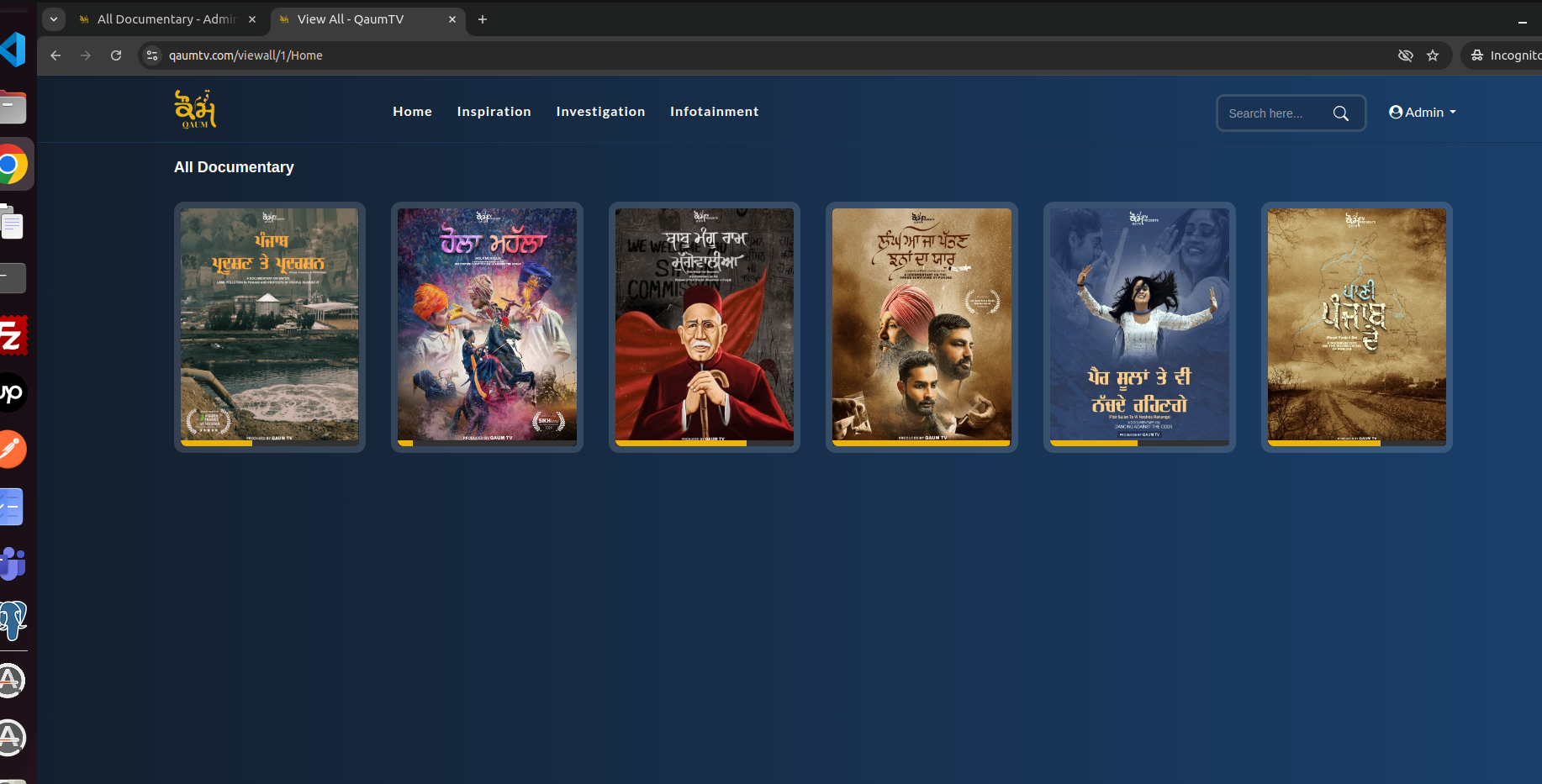The image size is (1542, 784).
Task: Click the third-party cookies blocked eye icon
Action: pos(1405,55)
